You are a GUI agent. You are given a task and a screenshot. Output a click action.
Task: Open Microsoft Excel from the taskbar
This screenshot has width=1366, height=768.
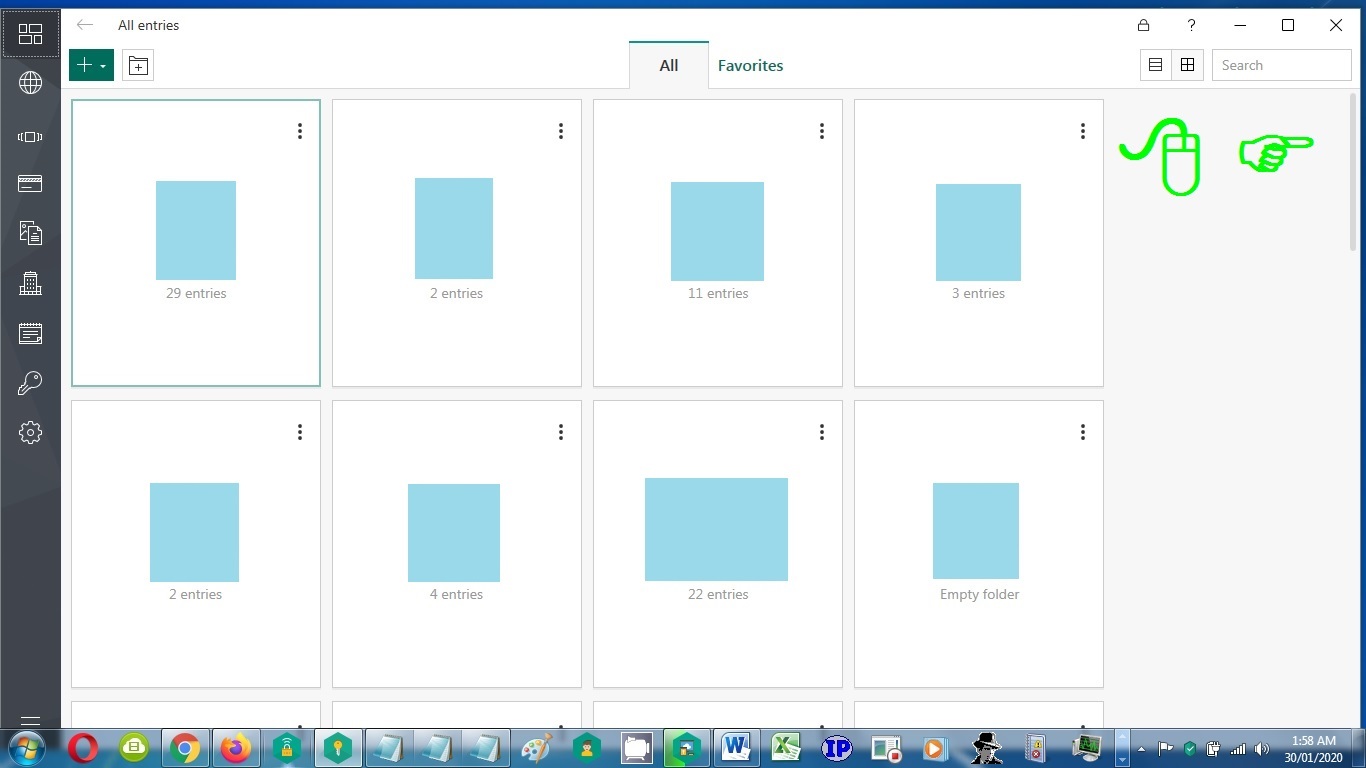[786, 747]
